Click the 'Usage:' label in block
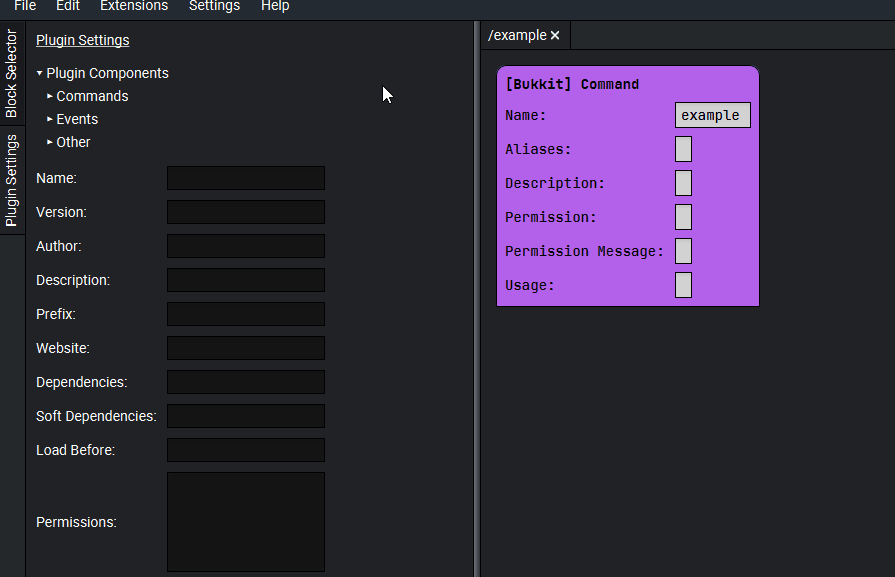 coord(530,285)
